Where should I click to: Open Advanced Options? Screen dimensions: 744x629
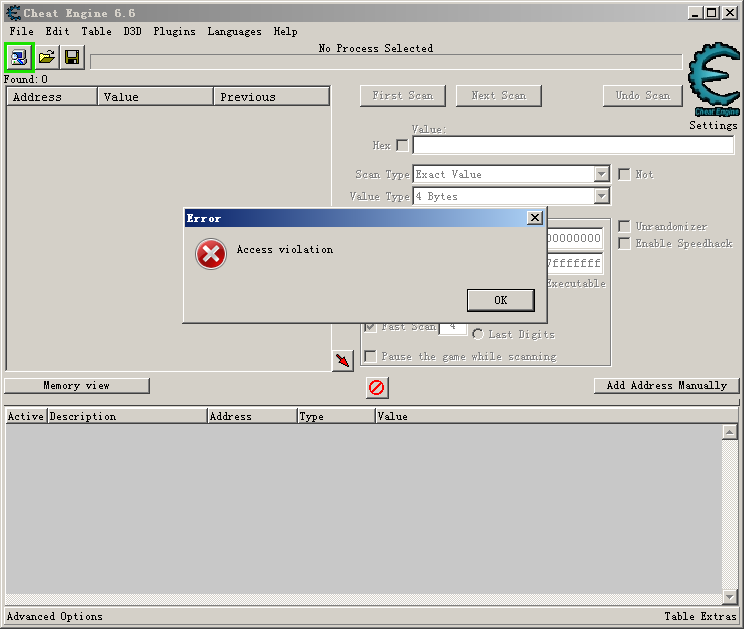(55, 617)
